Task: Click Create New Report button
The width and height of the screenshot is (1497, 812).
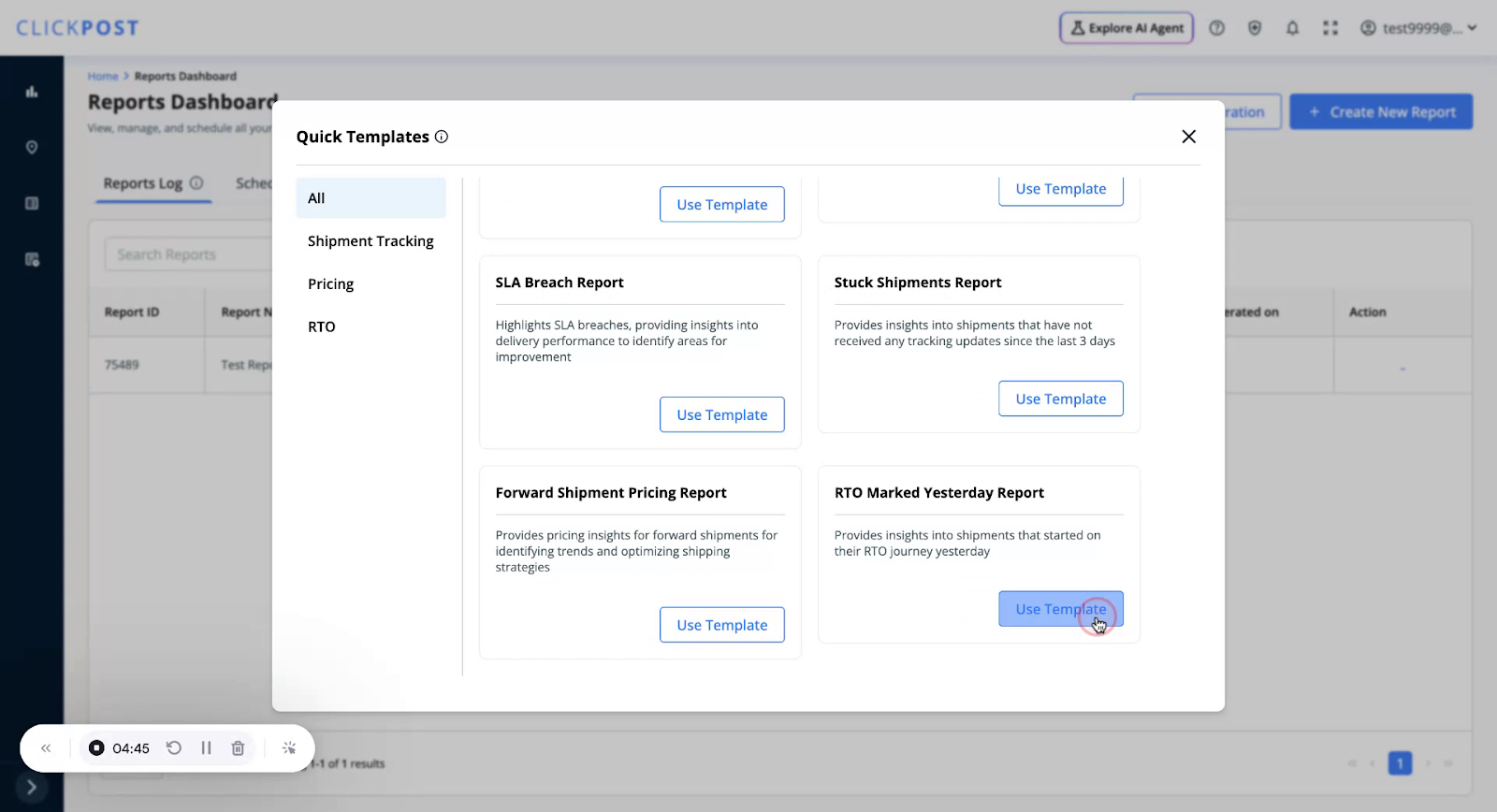Action: [1381, 112]
